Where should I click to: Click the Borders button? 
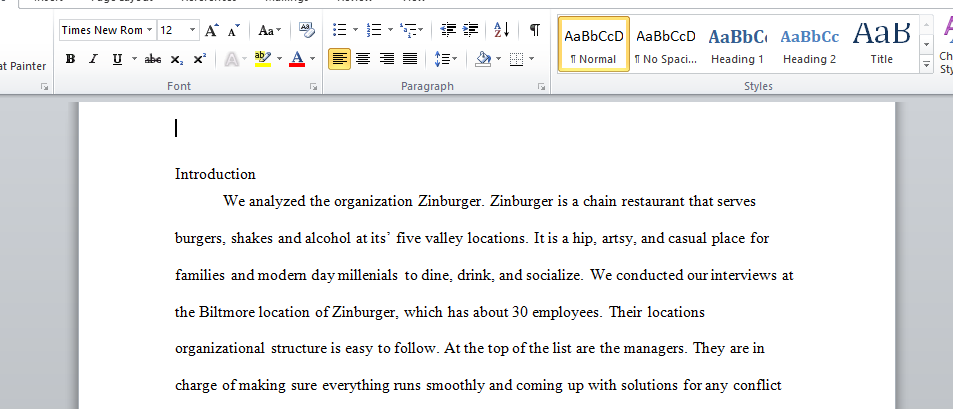pyautogui.click(x=517, y=59)
